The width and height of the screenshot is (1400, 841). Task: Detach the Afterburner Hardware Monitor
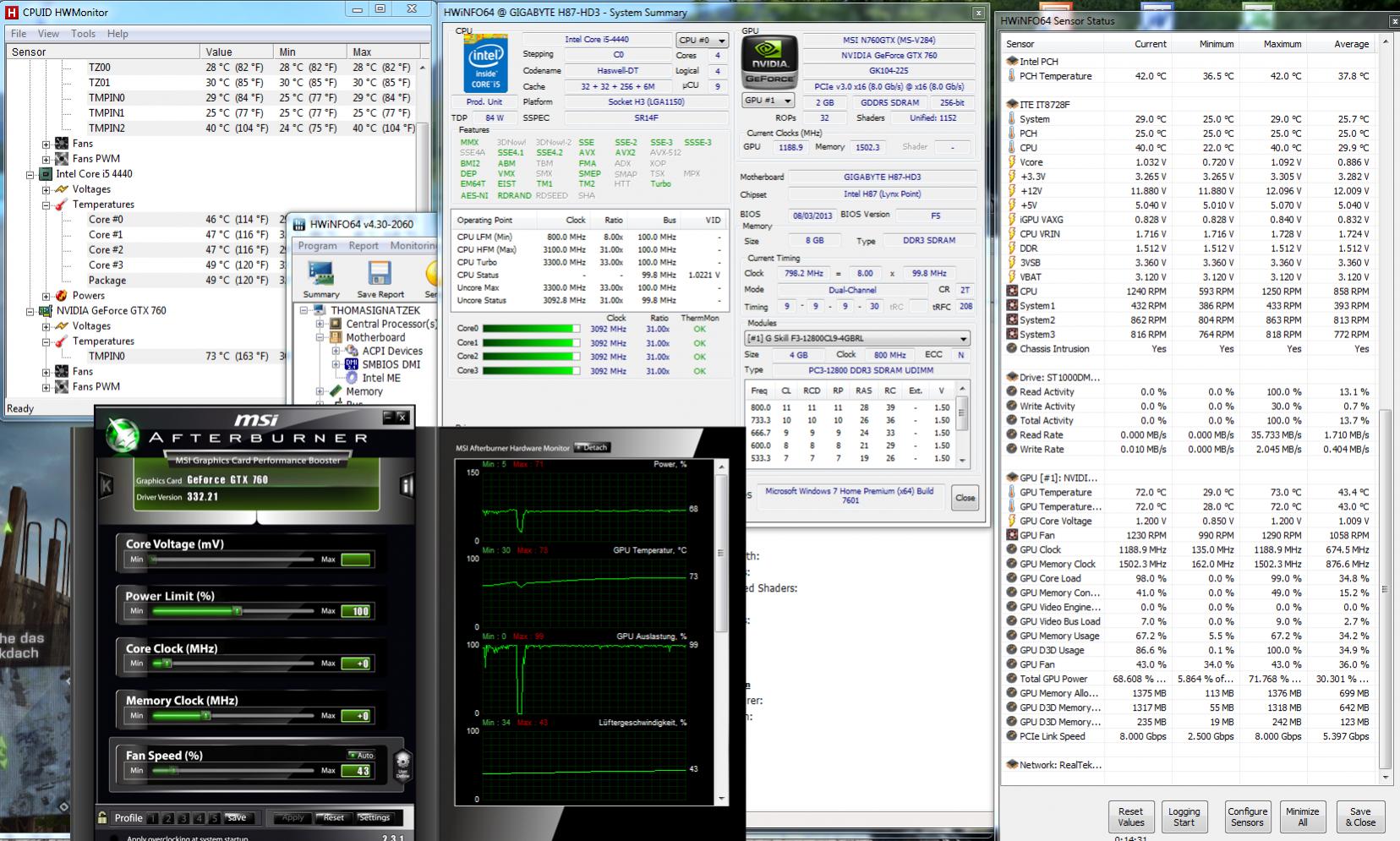pyautogui.click(x=592, y=447)
